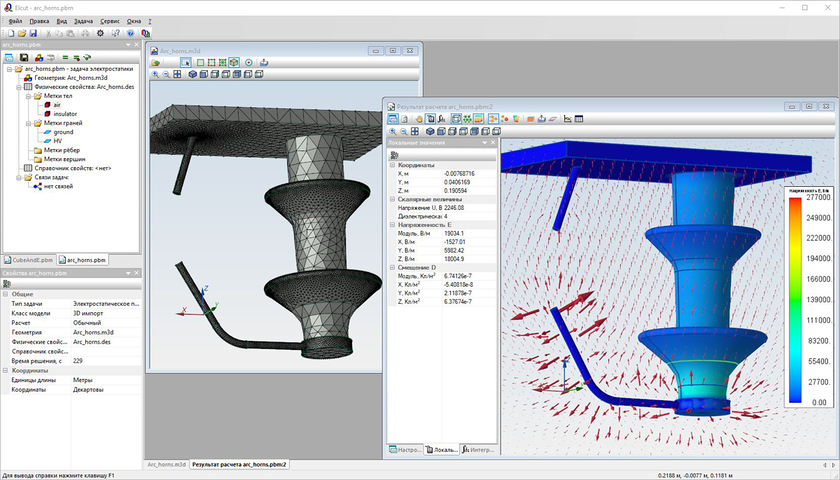Click the Save icon in main toolbar
This screenshot has width=840, height=480.
pyautogui.click(x=31, y=33)
